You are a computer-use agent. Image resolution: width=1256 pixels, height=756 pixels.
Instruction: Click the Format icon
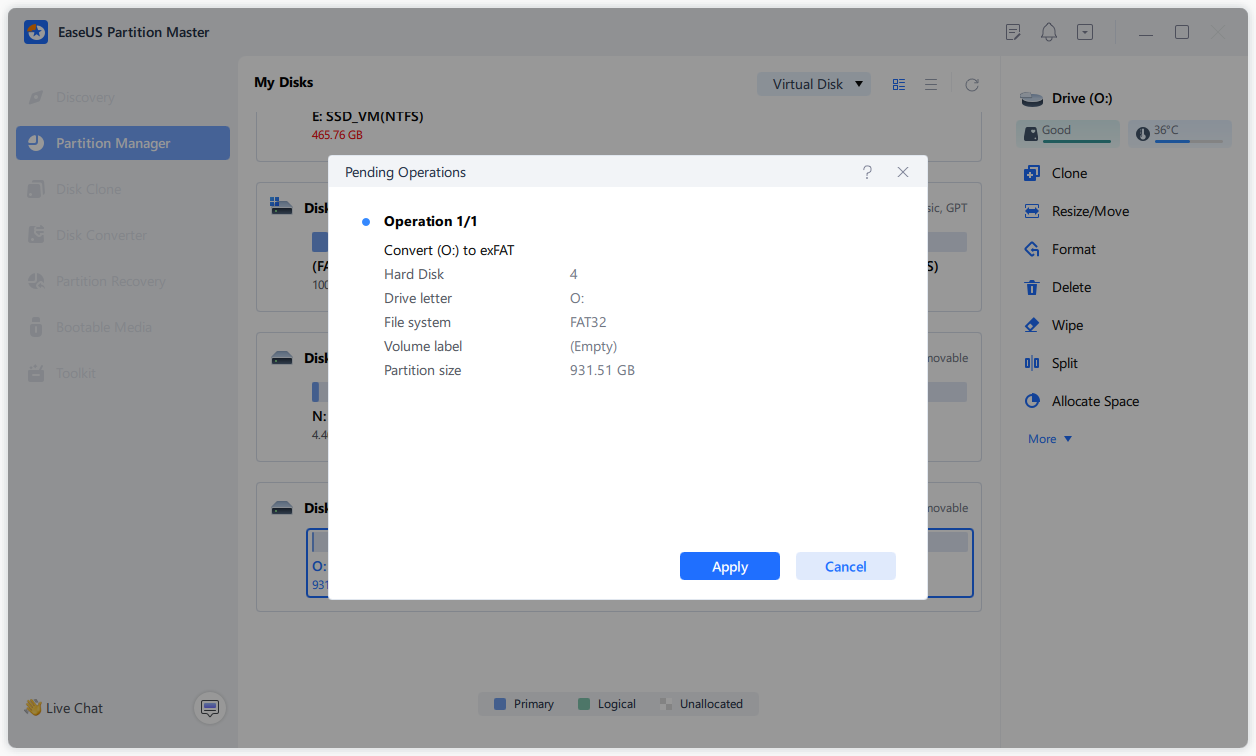click(x=1032, y=249)
